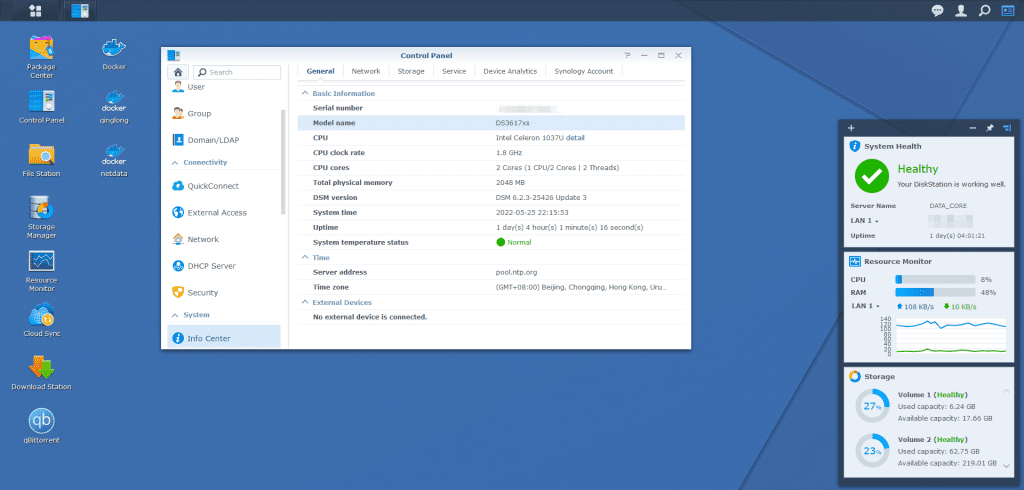Open QuickConnect settings
The width and height of the screenshot is (1024, 490).
coord(224,186)
